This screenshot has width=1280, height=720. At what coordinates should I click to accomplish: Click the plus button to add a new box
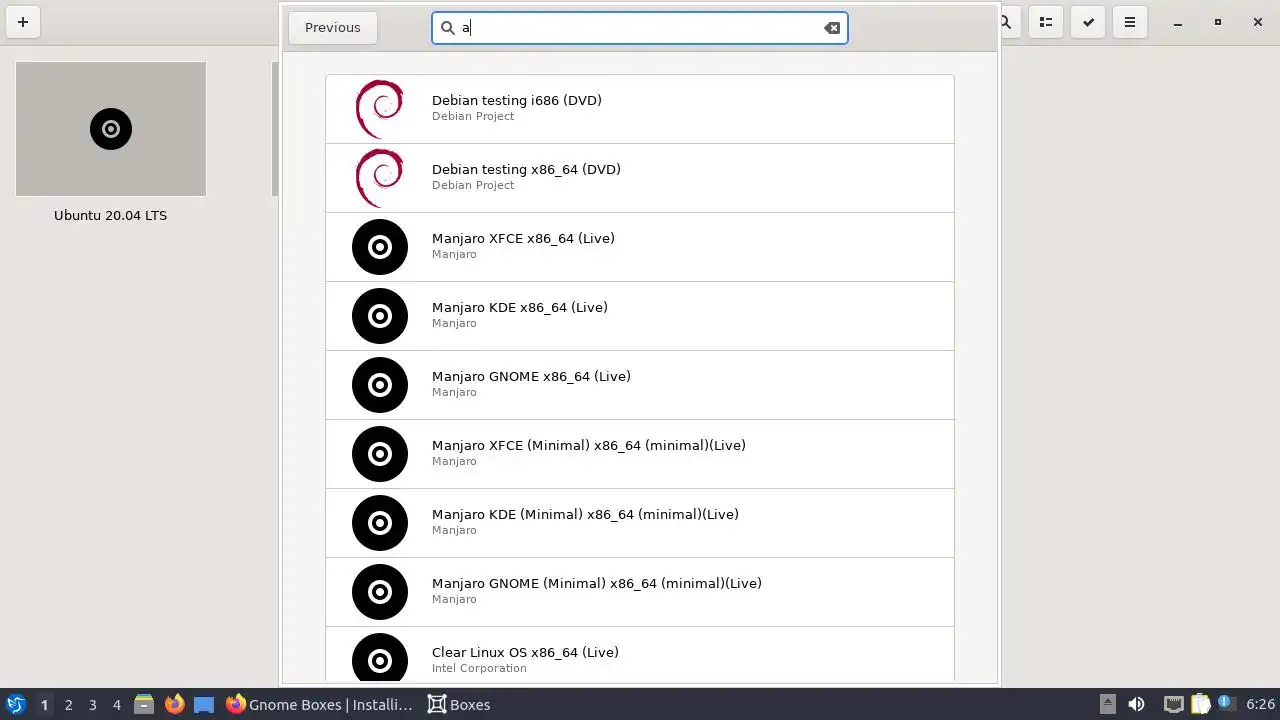click(x=23, y=22)
